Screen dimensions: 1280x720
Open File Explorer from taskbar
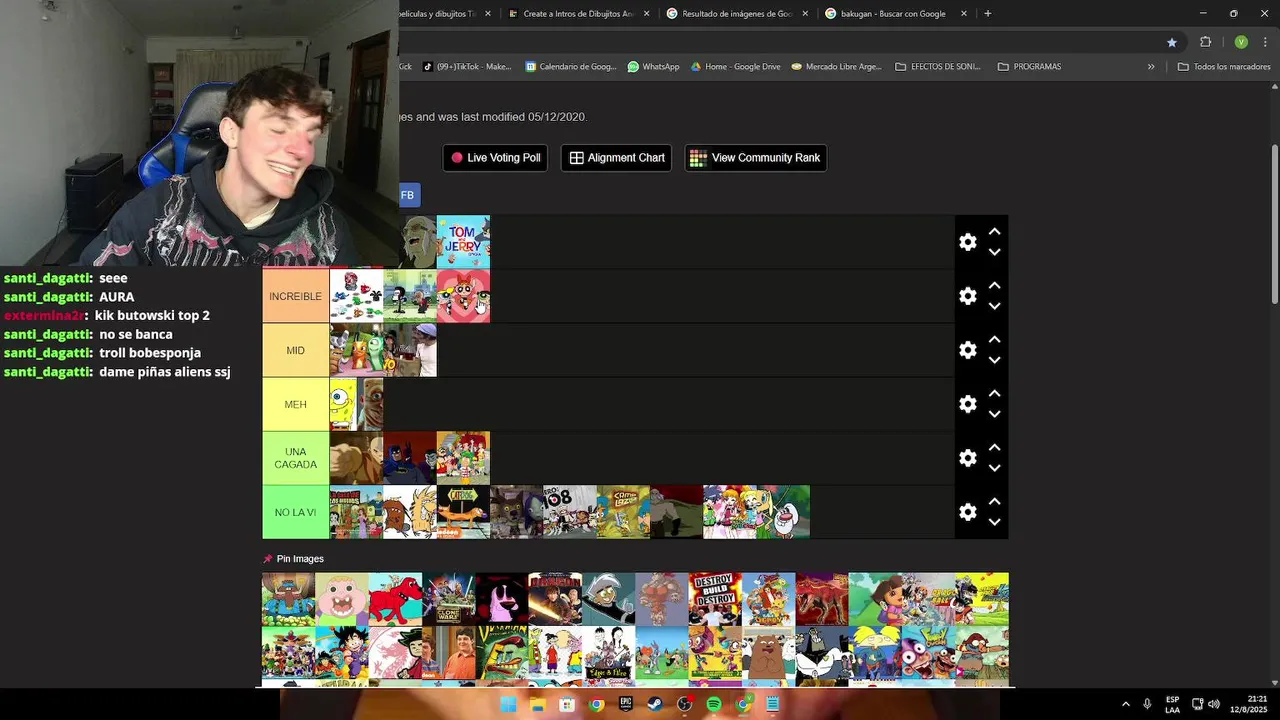pyautogui.click(x=537, y=704)
